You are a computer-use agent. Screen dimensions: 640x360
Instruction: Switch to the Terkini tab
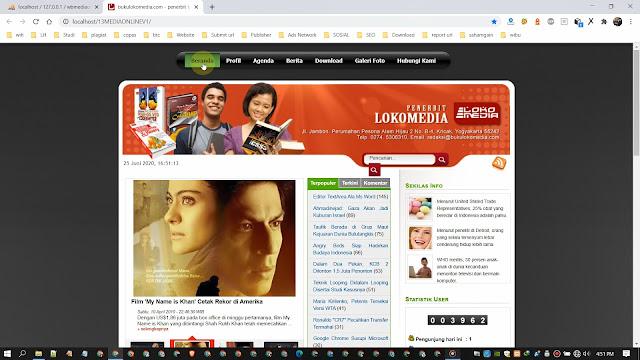tap(350, 183)
